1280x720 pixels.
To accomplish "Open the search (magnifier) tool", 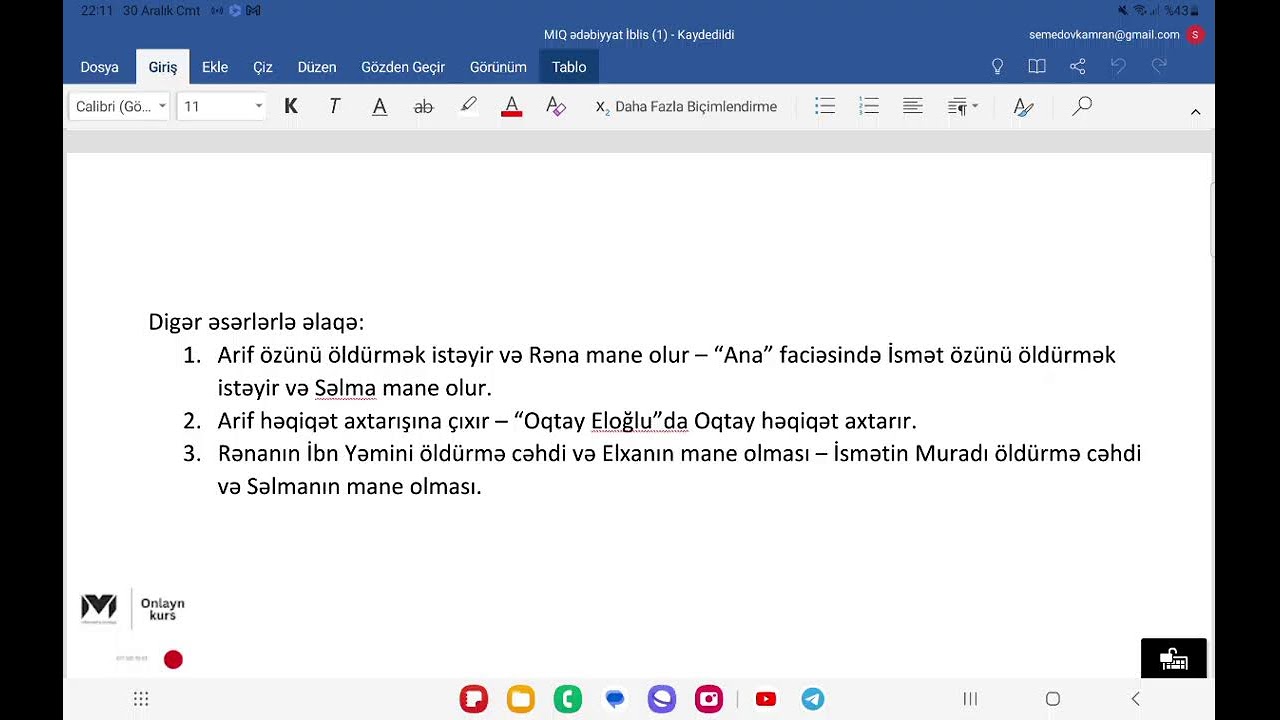I will (x=1082, y=106).
